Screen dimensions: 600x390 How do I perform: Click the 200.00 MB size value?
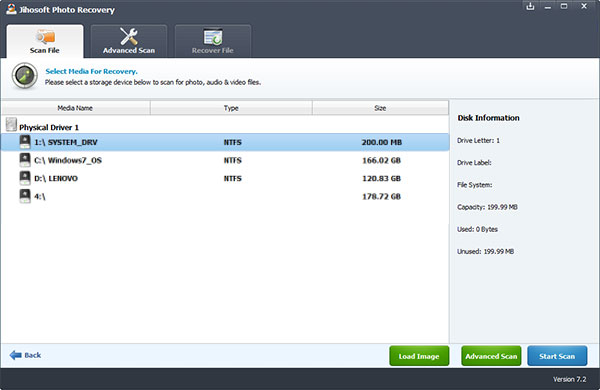[x=382, y=142]
